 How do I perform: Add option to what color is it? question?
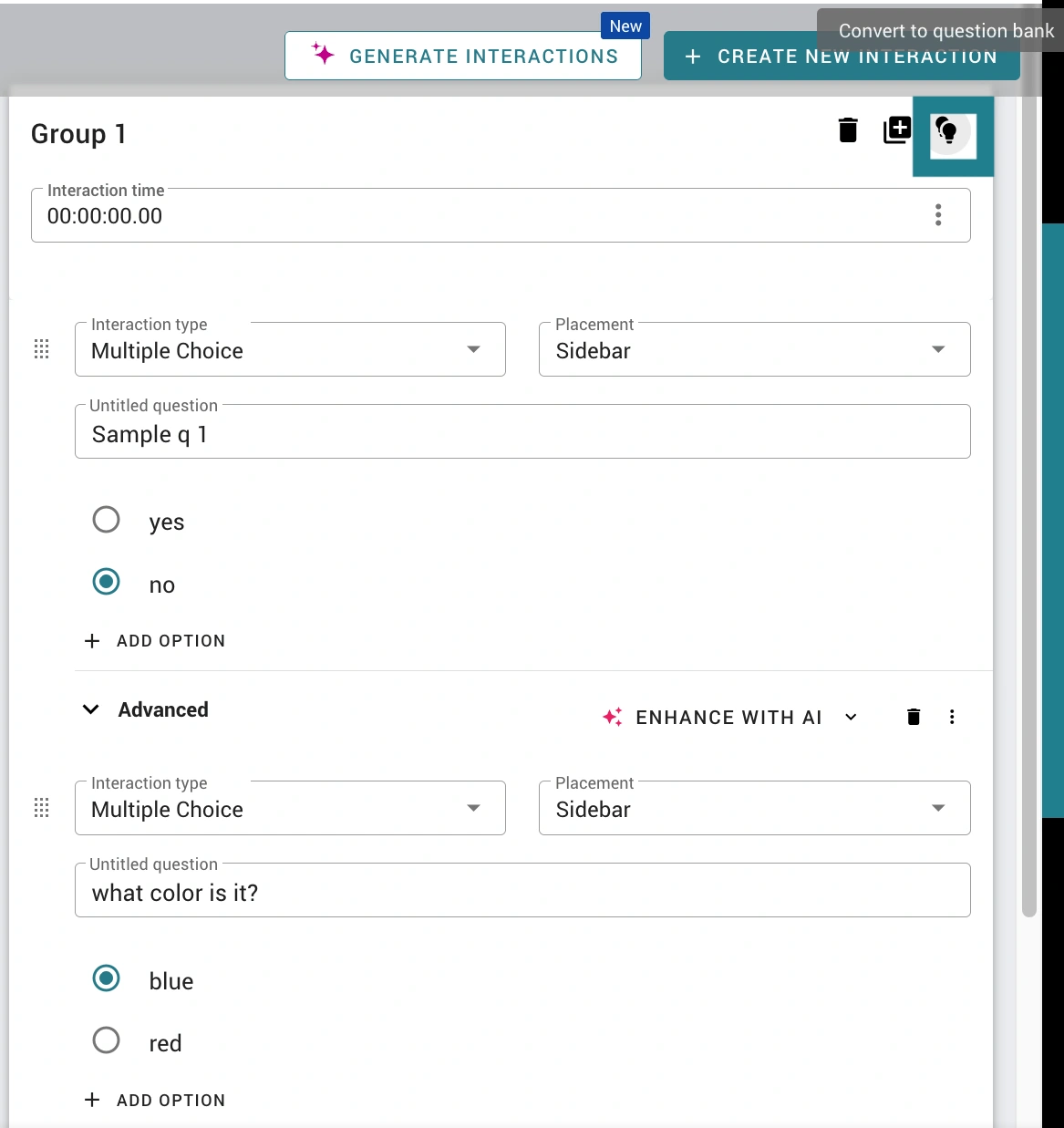pyautogui.click(x=155, y=1100)
